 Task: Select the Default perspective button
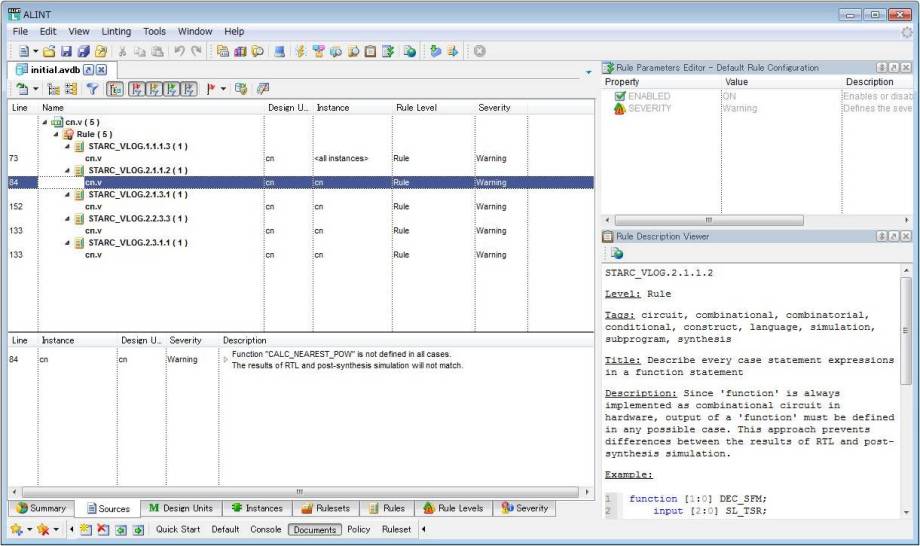[225, 530]
